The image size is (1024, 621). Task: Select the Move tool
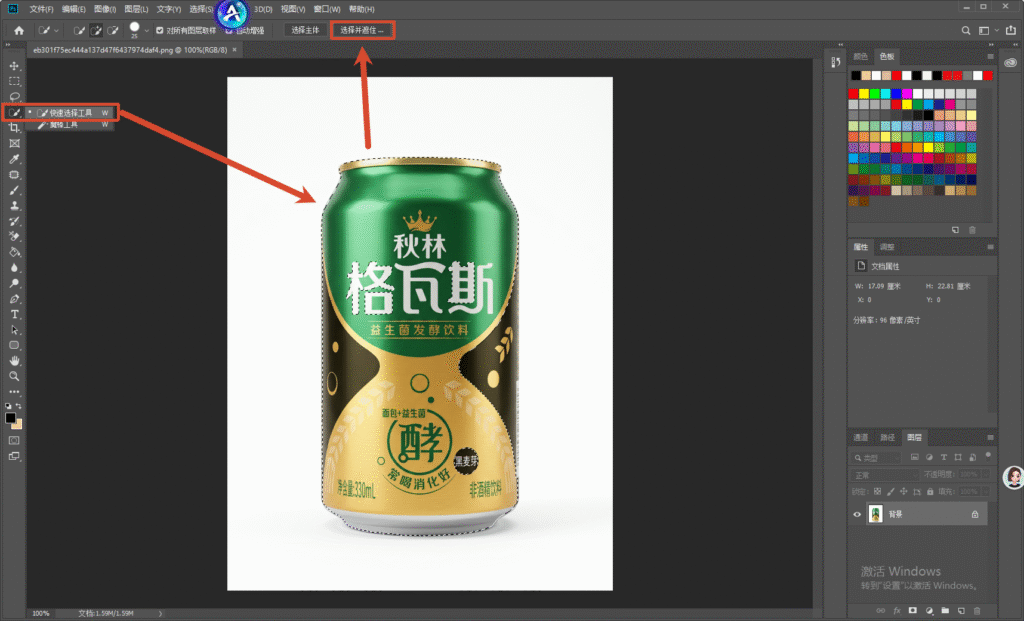[14, 66]
